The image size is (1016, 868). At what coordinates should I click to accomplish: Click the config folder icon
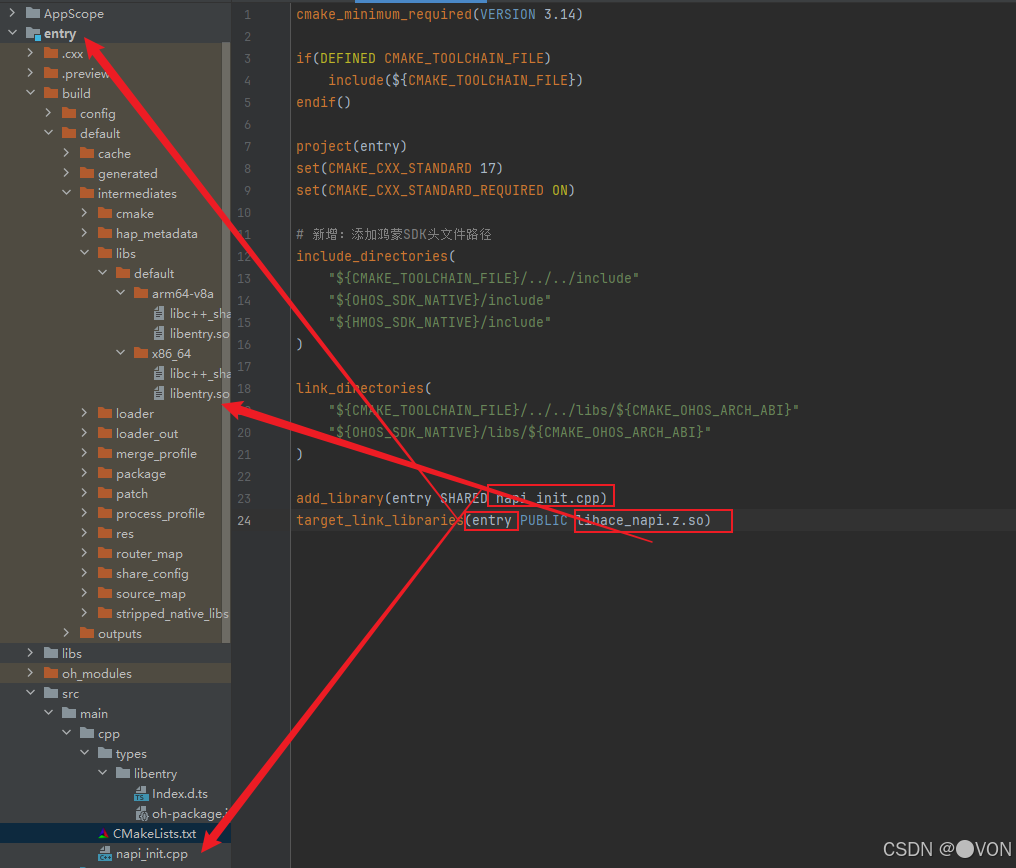point(69,113)
